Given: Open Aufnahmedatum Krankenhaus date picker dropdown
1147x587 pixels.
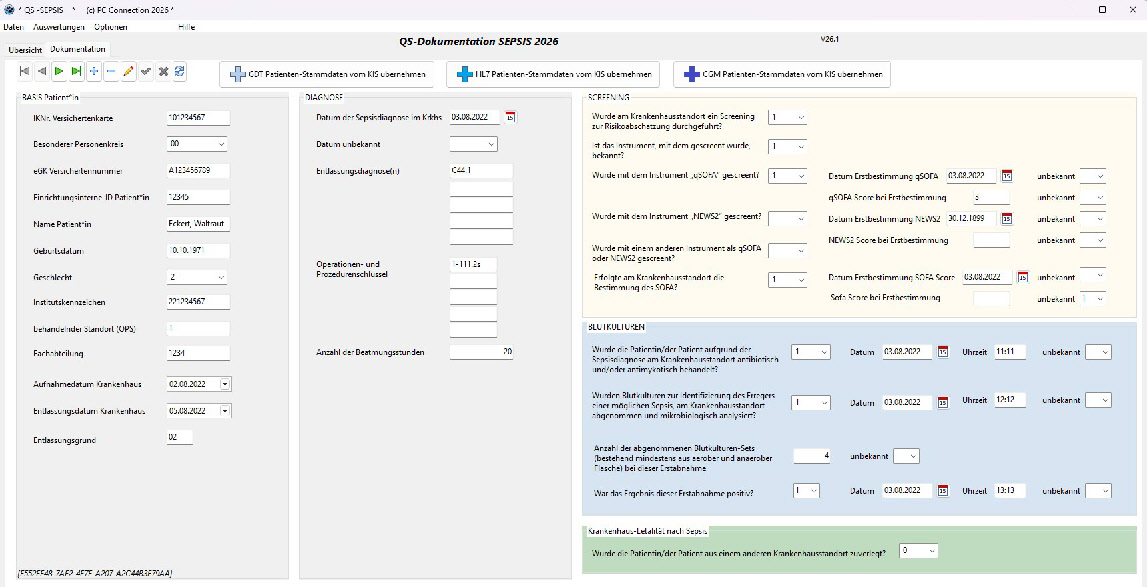Looking at the screenshot, I should coord(225,384).
